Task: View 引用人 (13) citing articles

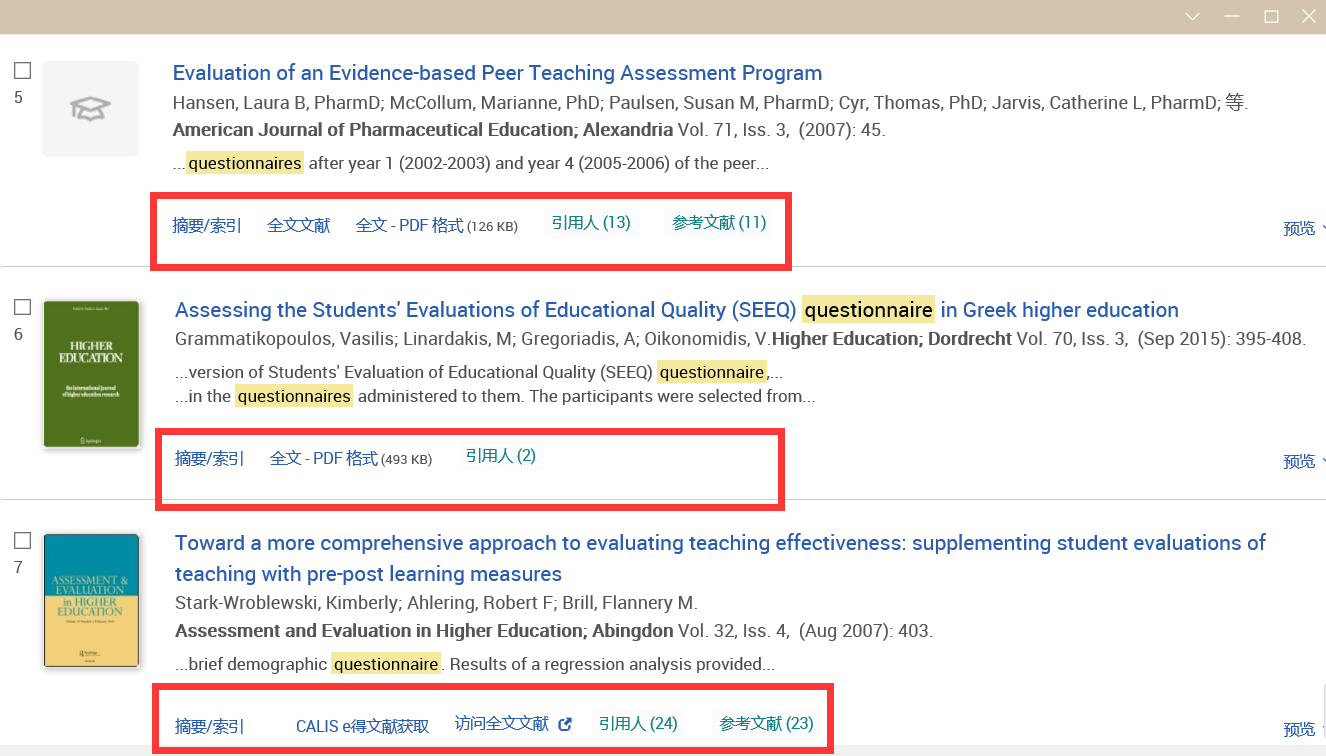Action: pos(591,222)
